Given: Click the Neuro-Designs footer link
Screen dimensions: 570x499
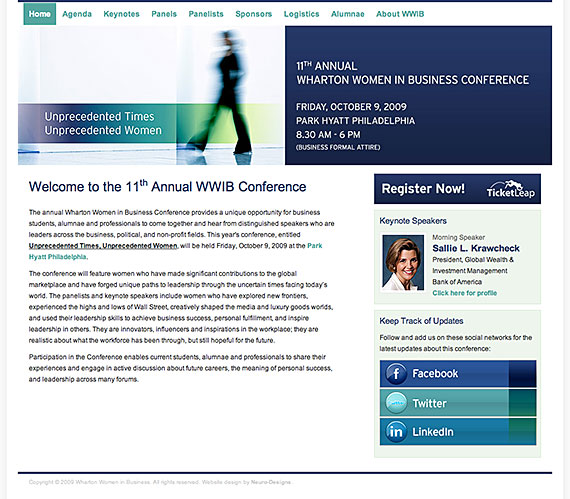Looking at the screenshot, I should coord(271,482).
